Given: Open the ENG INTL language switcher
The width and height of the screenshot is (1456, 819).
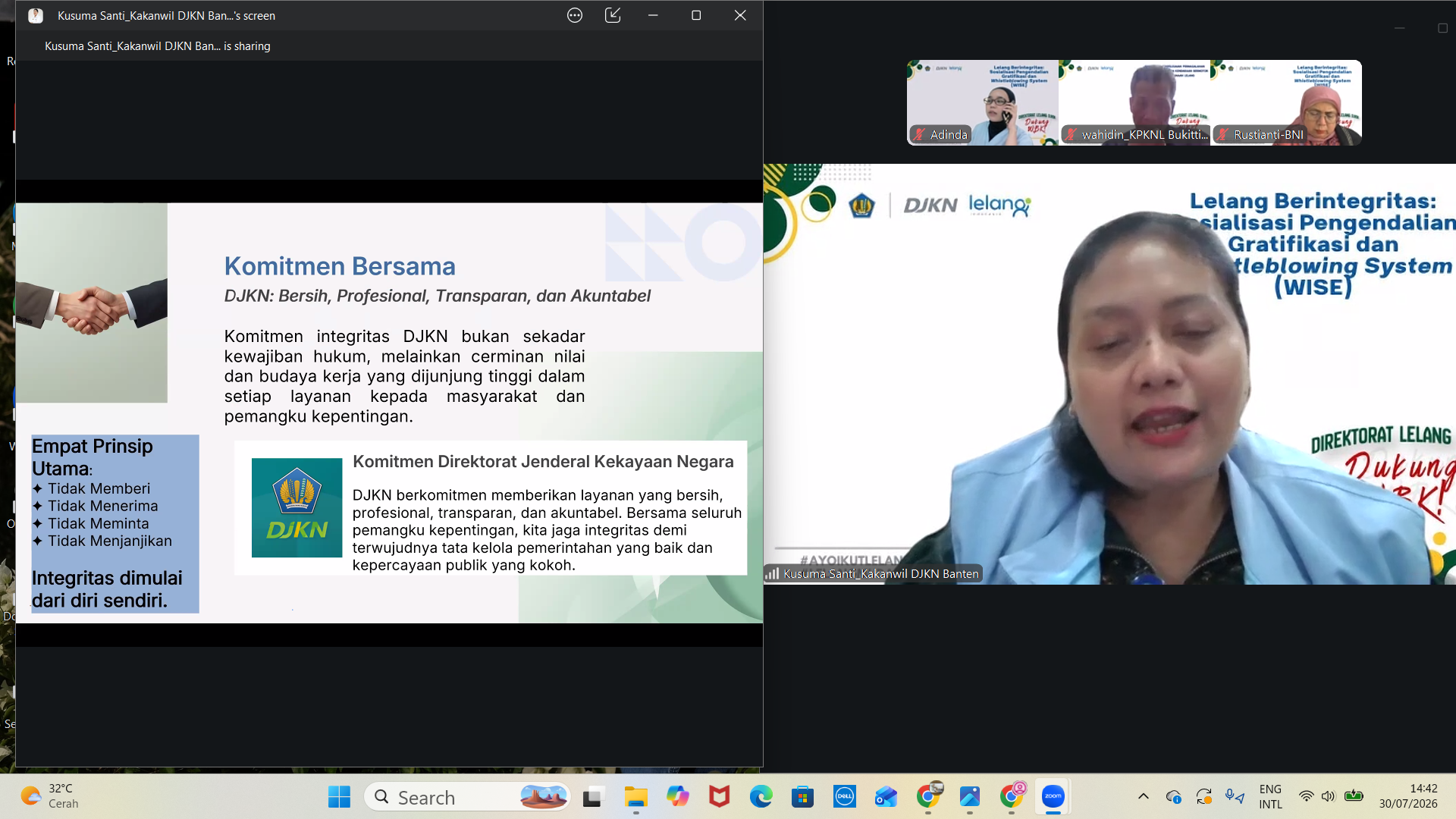Looking at the screenshot, I should 1270,797.
